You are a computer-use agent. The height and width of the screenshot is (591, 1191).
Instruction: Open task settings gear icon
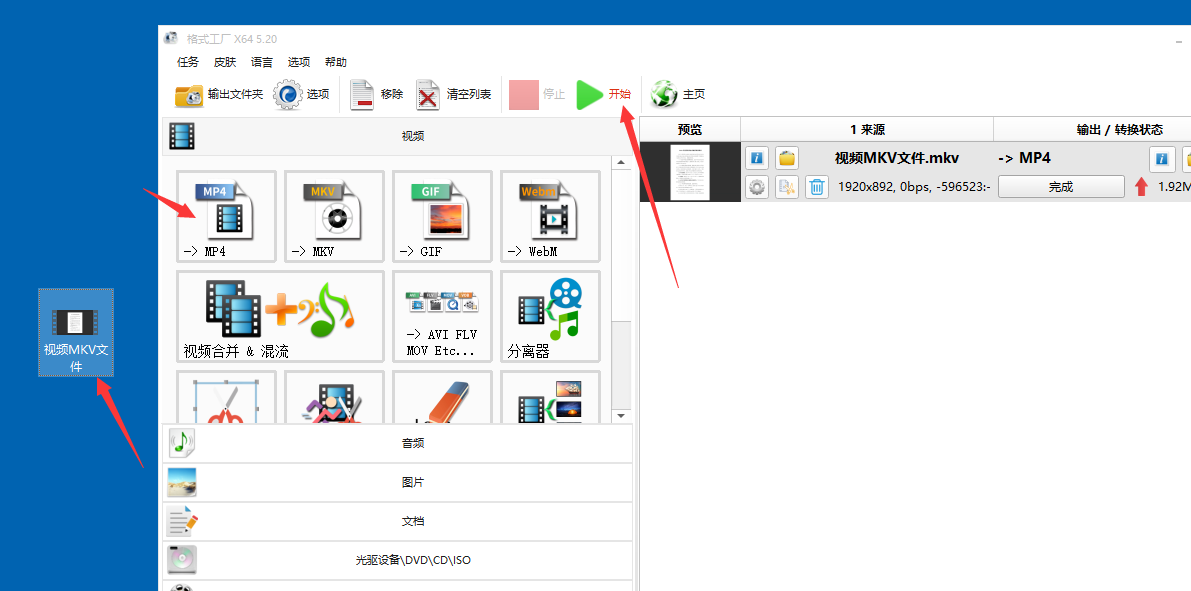click(x=757, y=187)
